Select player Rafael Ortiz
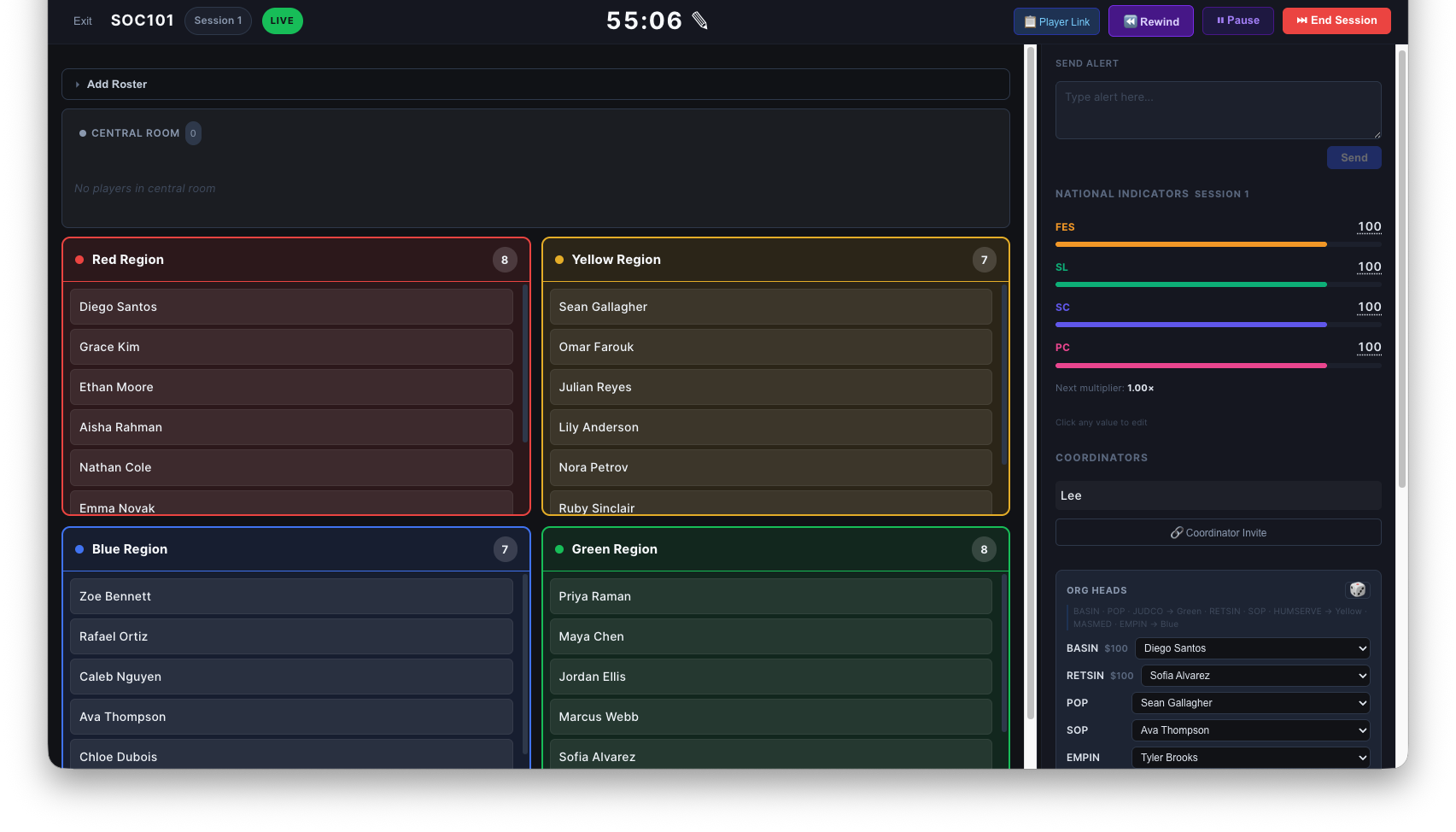 click(x=291, y=636)
